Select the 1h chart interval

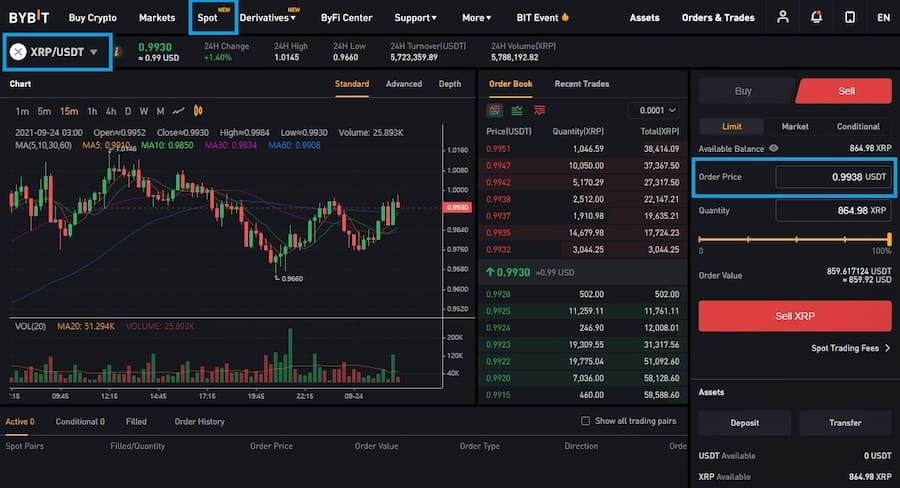[x=92, y=111]
